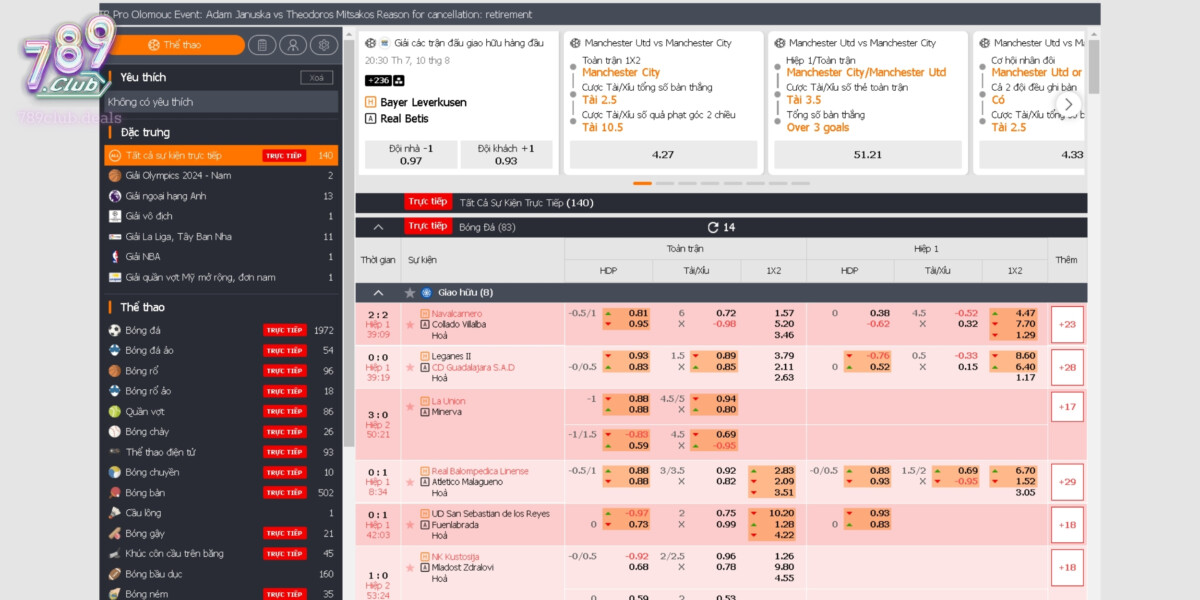
Task: Collapse the Giao hữu (8) group
Action: pyautogui.click(x=378, y=293)
